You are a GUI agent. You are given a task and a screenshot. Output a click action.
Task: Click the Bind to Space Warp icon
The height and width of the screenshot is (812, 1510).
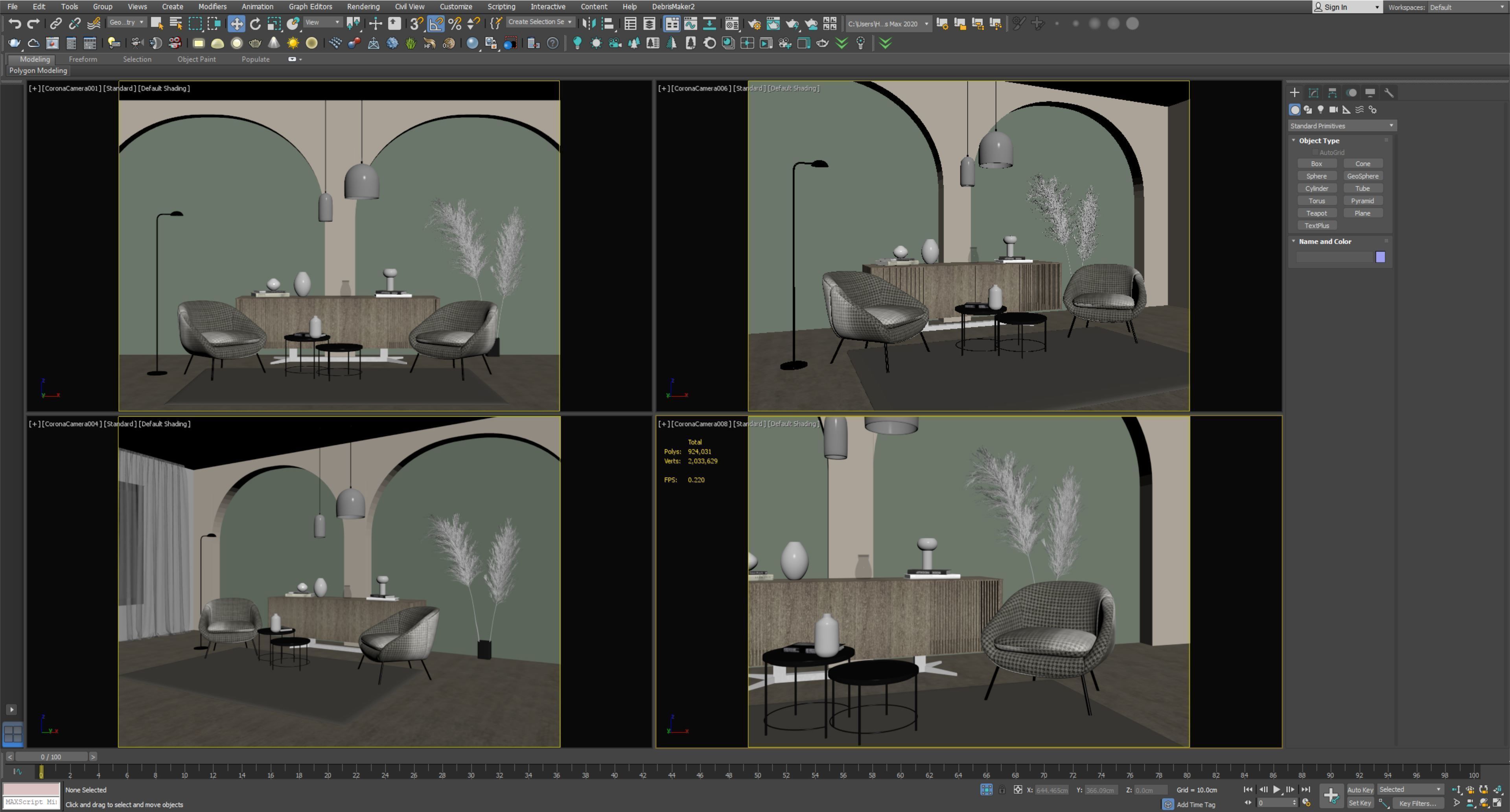tap(94, 24)
